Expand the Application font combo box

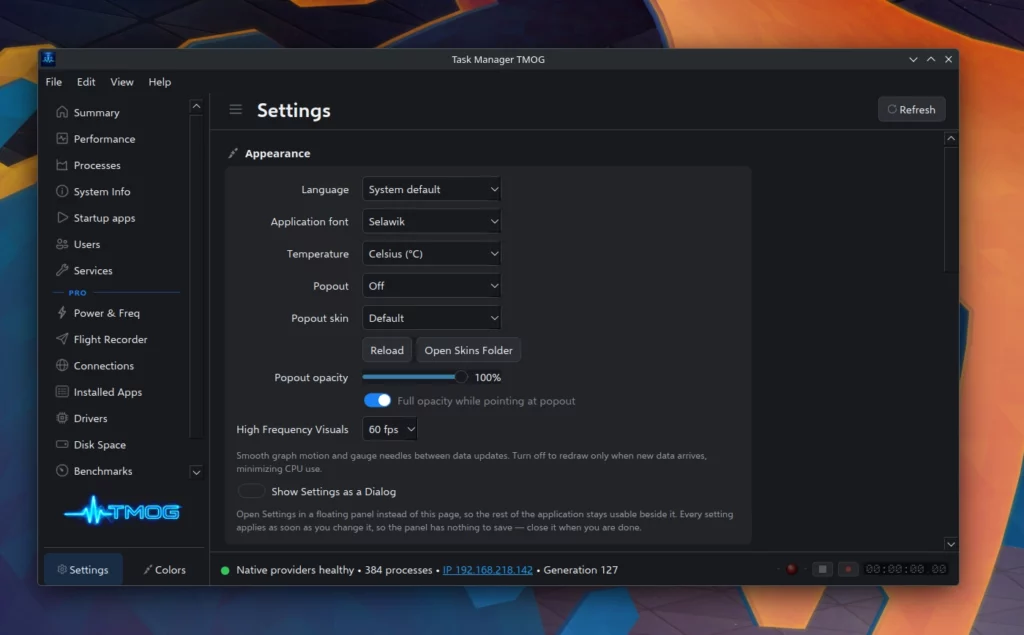pos(432,221)
